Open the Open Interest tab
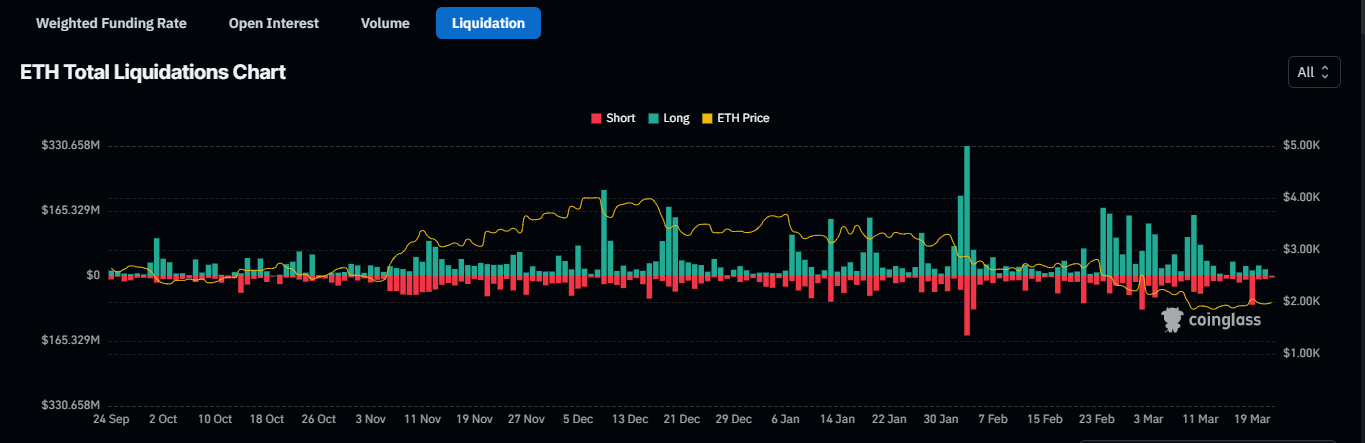1365x443 pixels. 274,23
